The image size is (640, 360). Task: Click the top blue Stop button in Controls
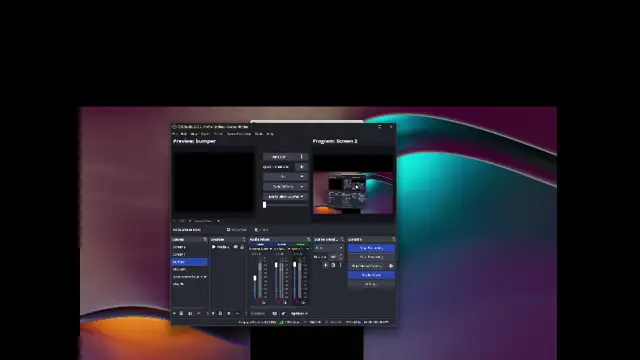tap(371, 248)
